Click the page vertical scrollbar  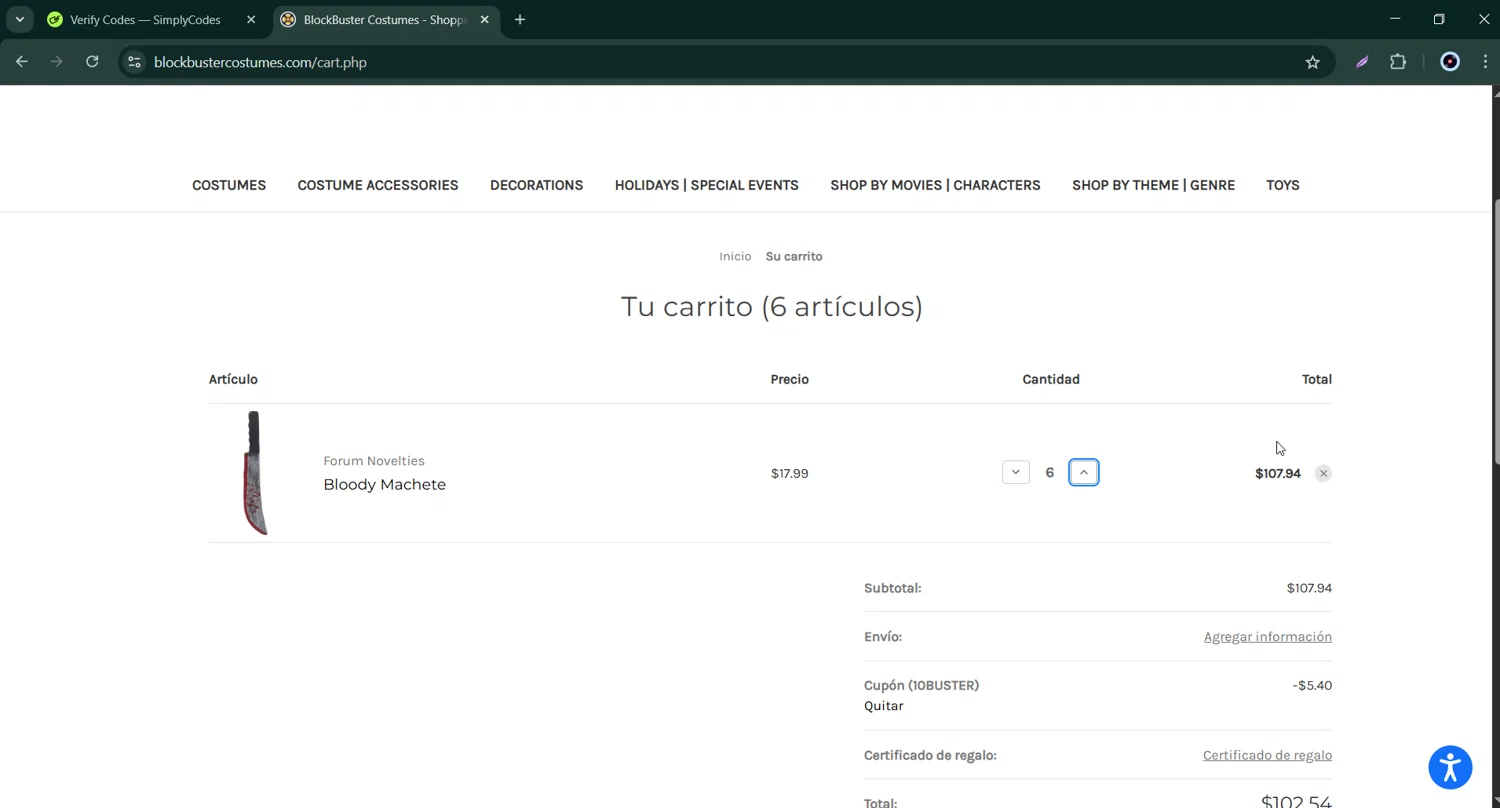tap(1495, 330)
